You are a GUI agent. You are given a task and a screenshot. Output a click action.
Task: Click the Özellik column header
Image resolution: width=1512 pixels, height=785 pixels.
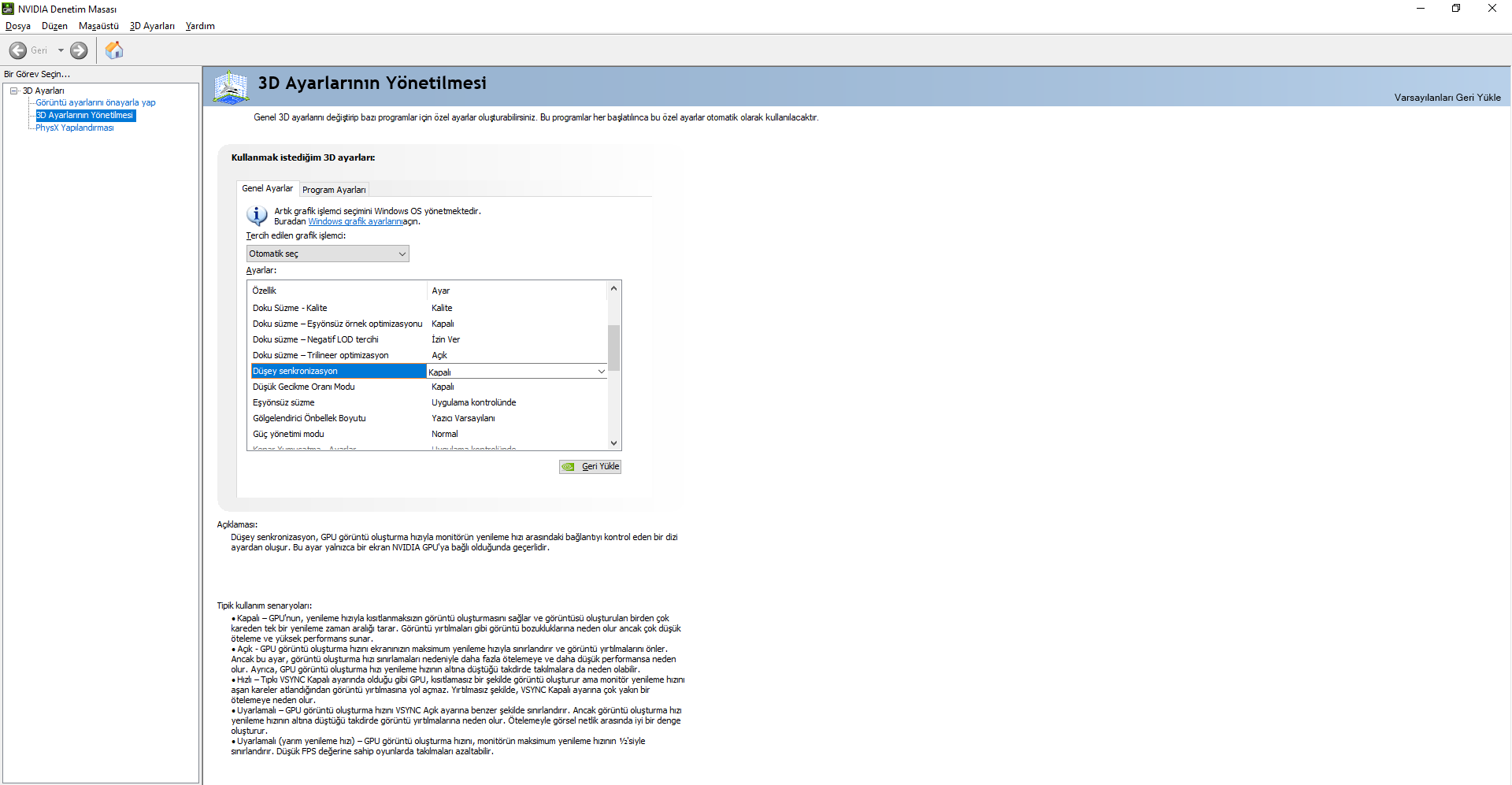point(338,291)
